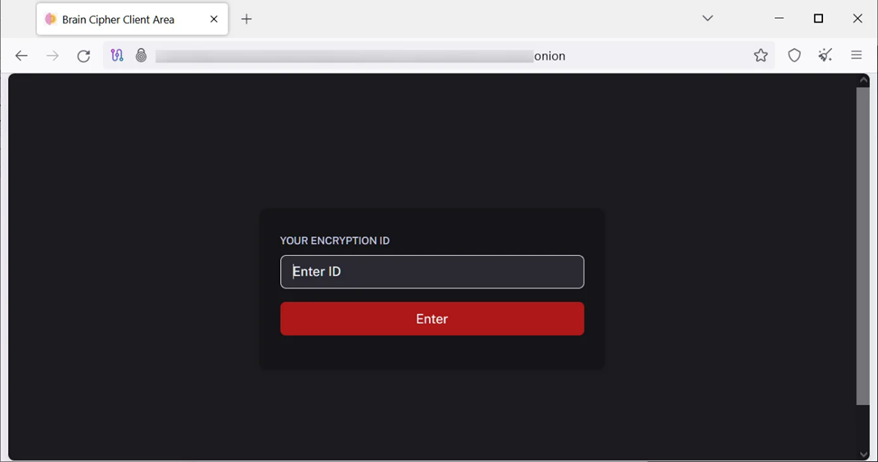Reload the current page

coord(84,56)
